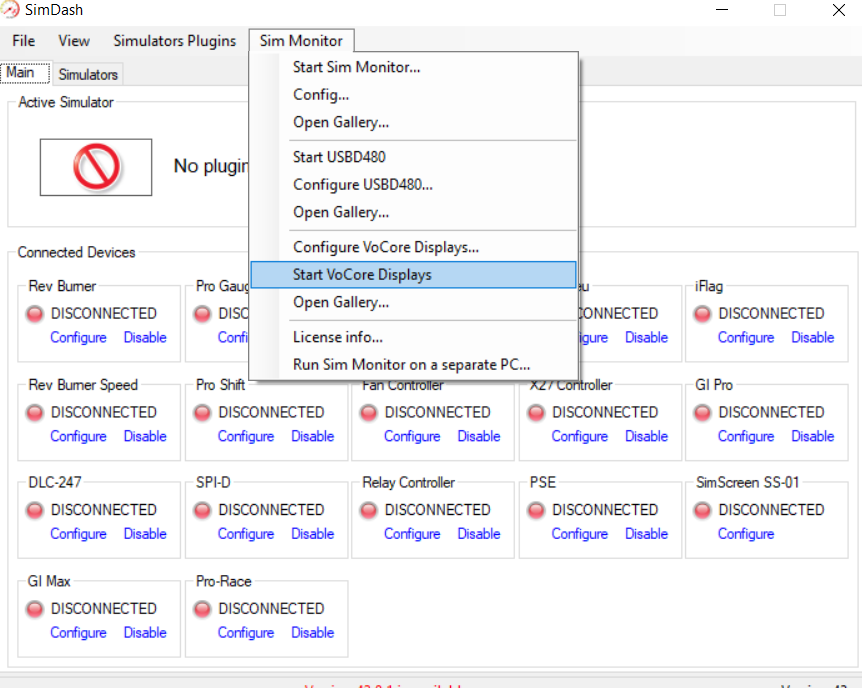
Task: Click the iFlag red status light
Action: pos(703,314)
